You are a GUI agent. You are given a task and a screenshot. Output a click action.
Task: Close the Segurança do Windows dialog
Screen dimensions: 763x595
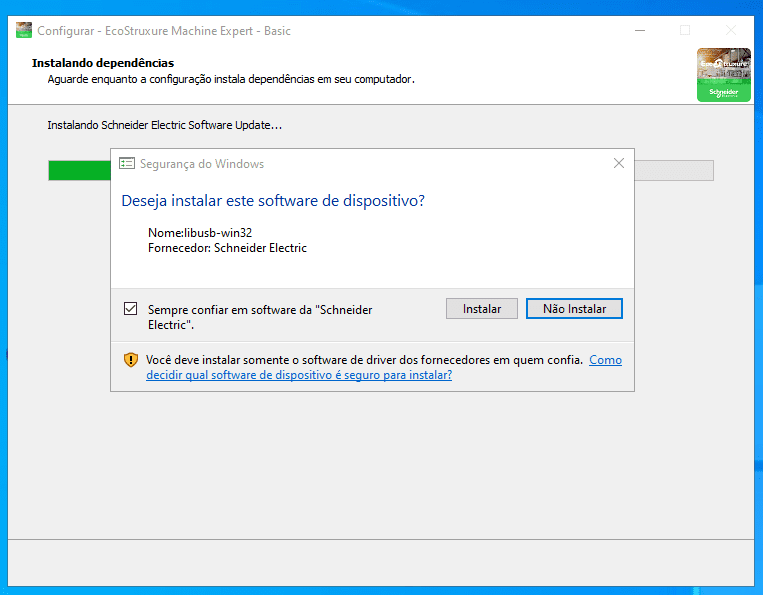coord(618,163)
